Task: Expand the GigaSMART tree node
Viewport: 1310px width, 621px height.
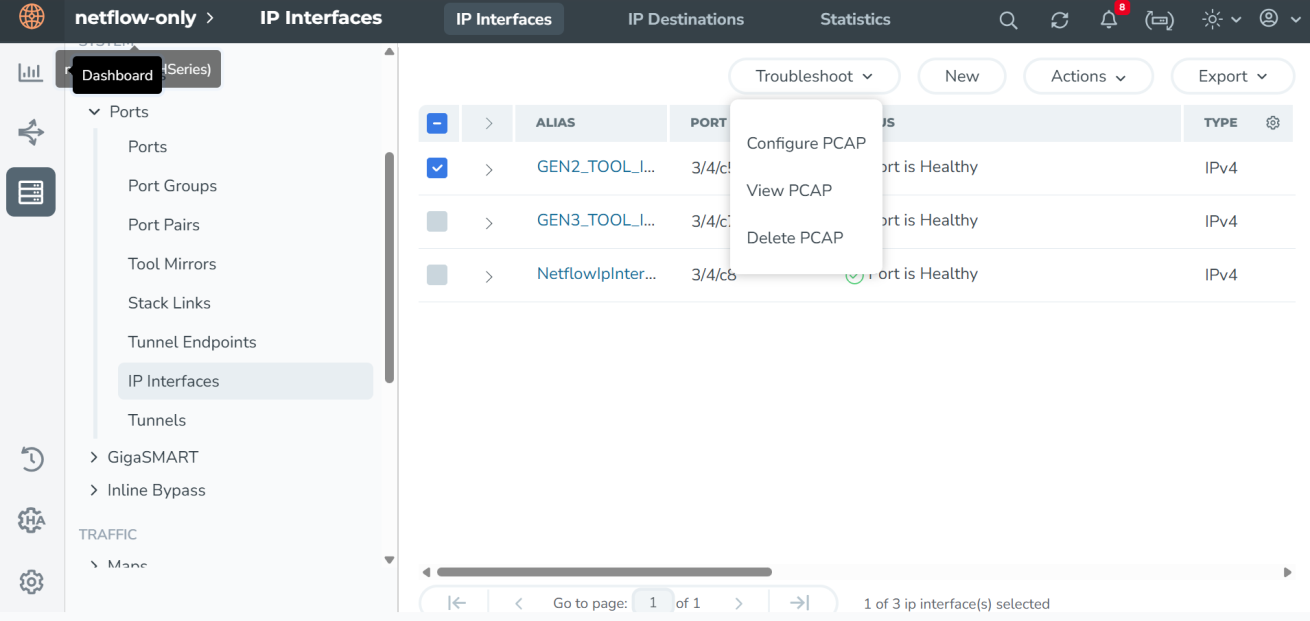Action: point(95,457)
